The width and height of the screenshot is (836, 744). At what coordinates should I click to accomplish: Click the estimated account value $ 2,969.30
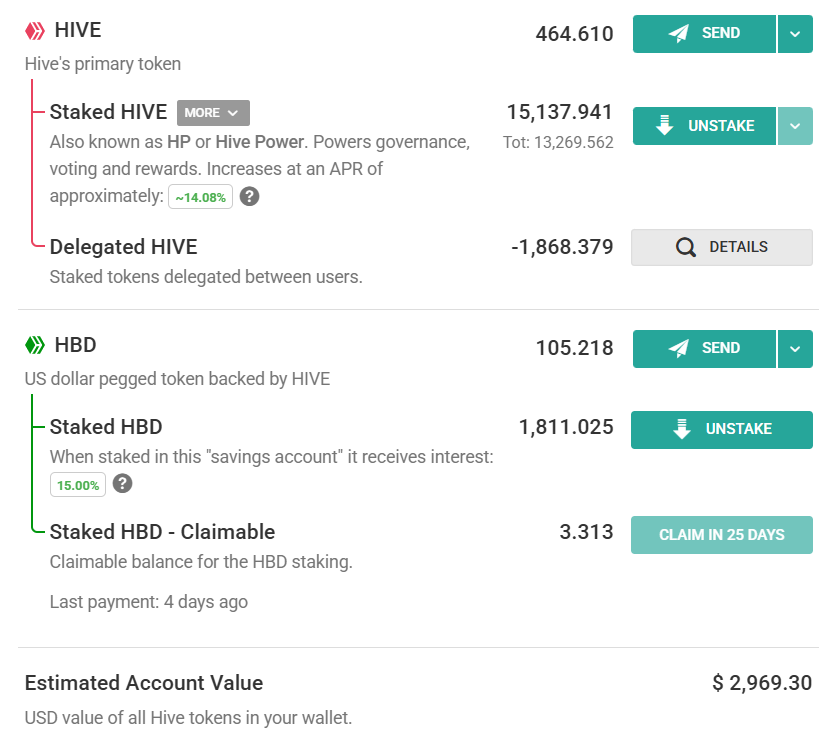[x=762, y=683]
